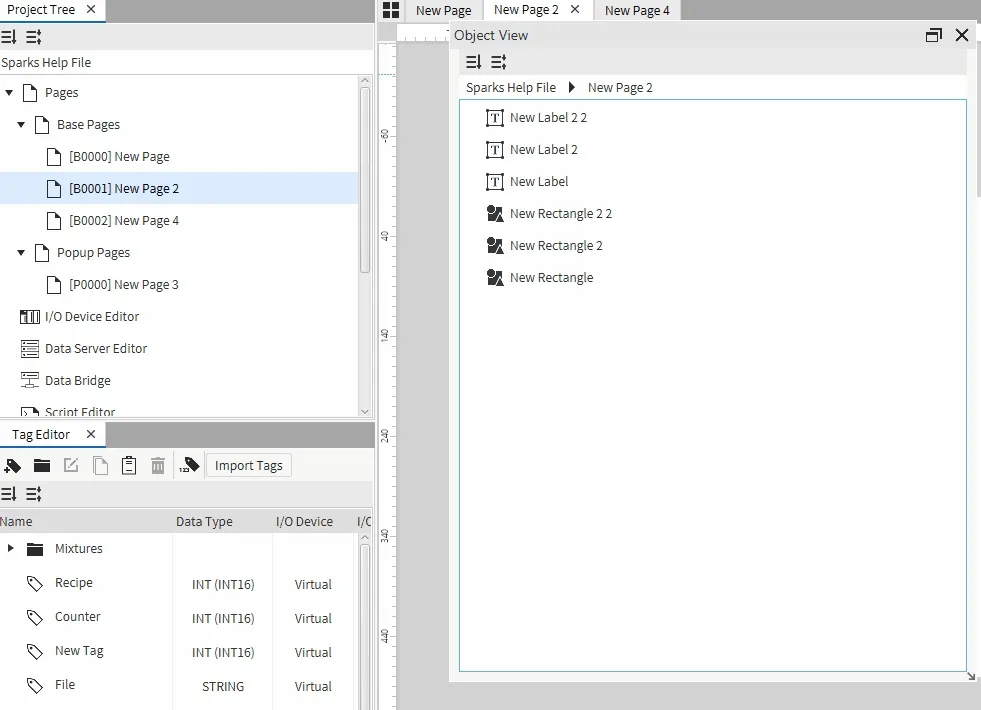This screenshot has width=981, height=710.
Task: Collapse the Popup Pages node
Action: (21, 253)
